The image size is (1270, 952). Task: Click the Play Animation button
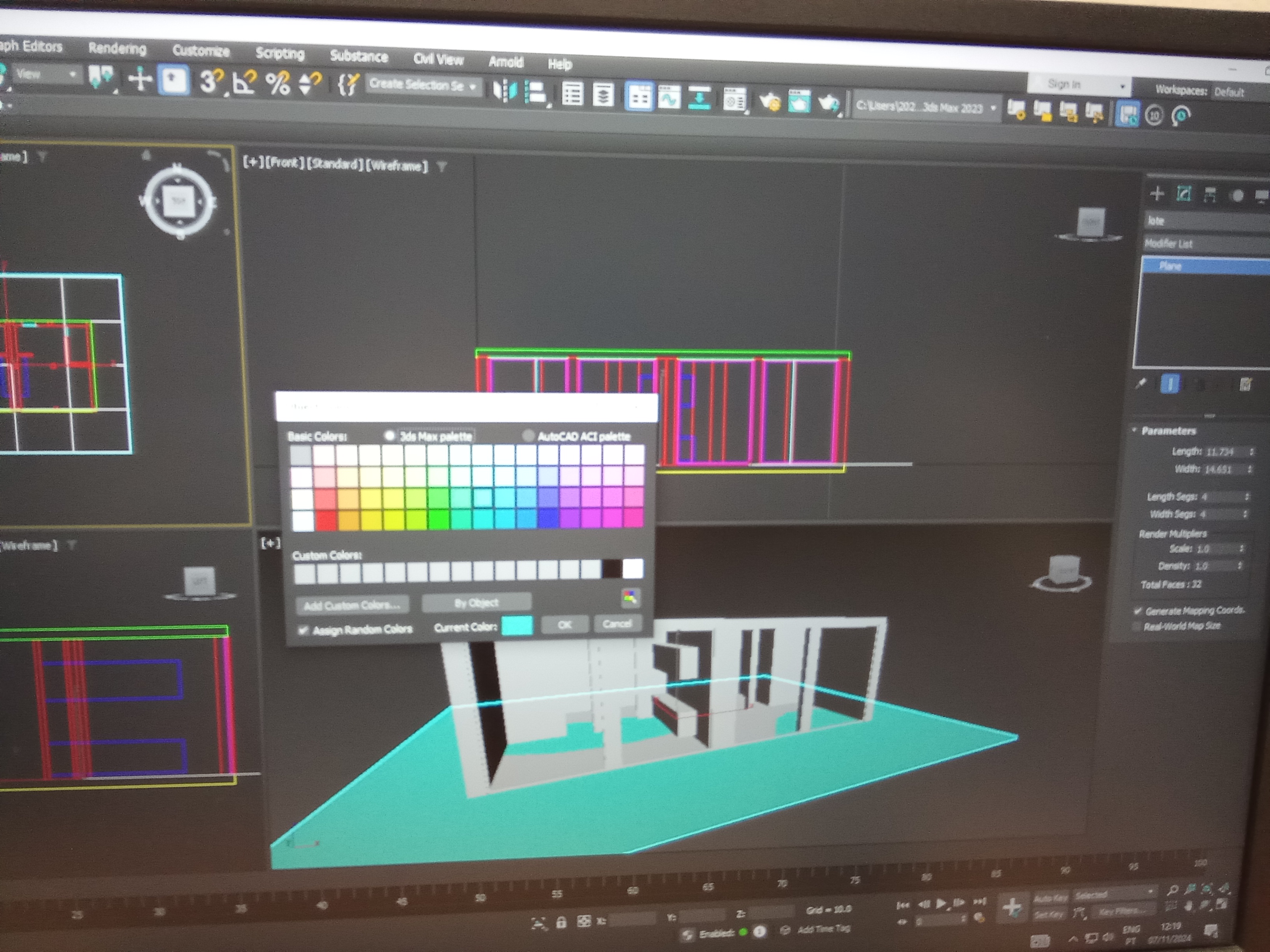pos(941,903)
